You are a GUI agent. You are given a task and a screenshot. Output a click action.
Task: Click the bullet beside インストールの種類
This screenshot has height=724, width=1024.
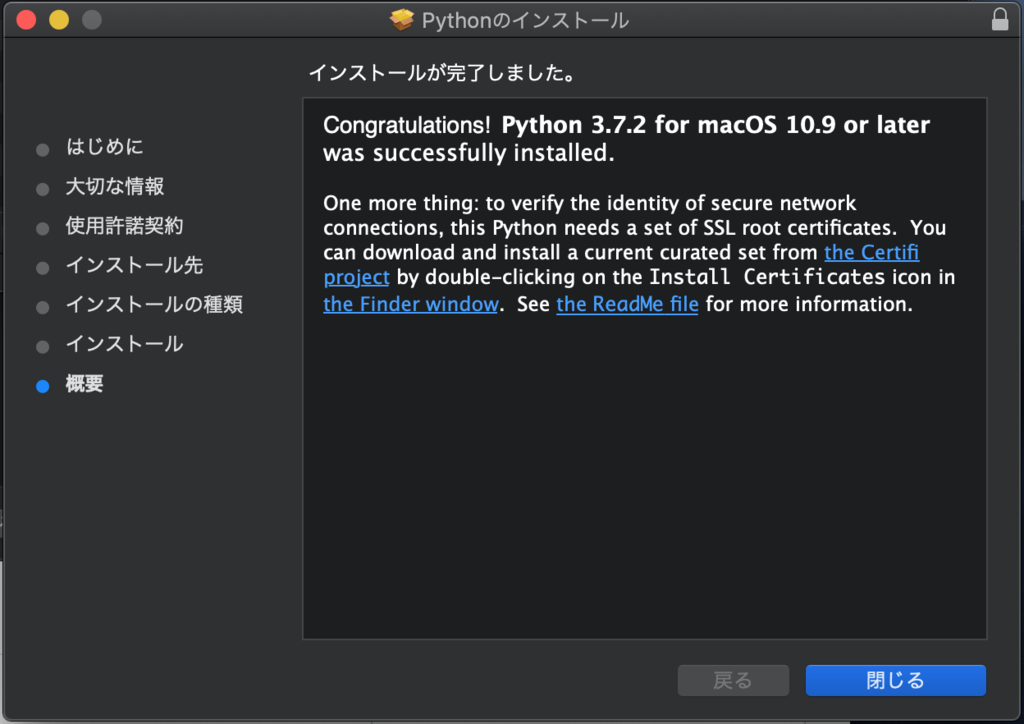(41, 306)
